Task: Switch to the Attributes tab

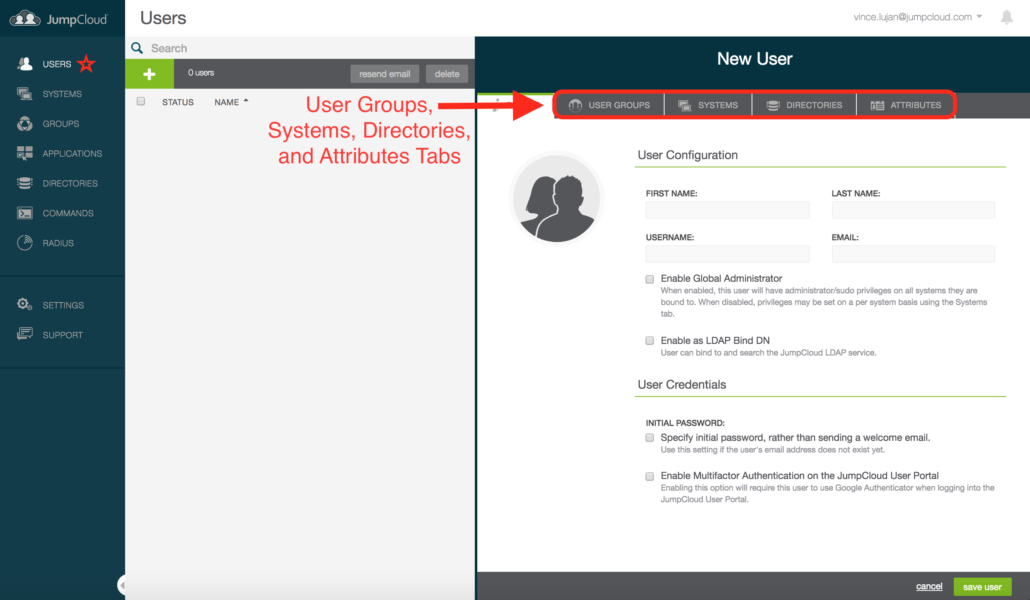Action: pos(905,105)
